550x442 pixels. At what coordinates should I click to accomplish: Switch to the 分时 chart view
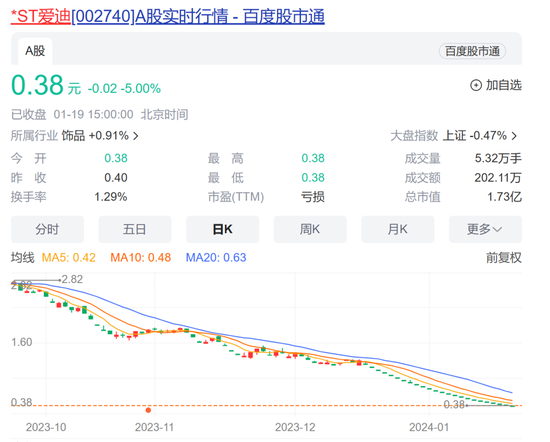tap(47, 229)
